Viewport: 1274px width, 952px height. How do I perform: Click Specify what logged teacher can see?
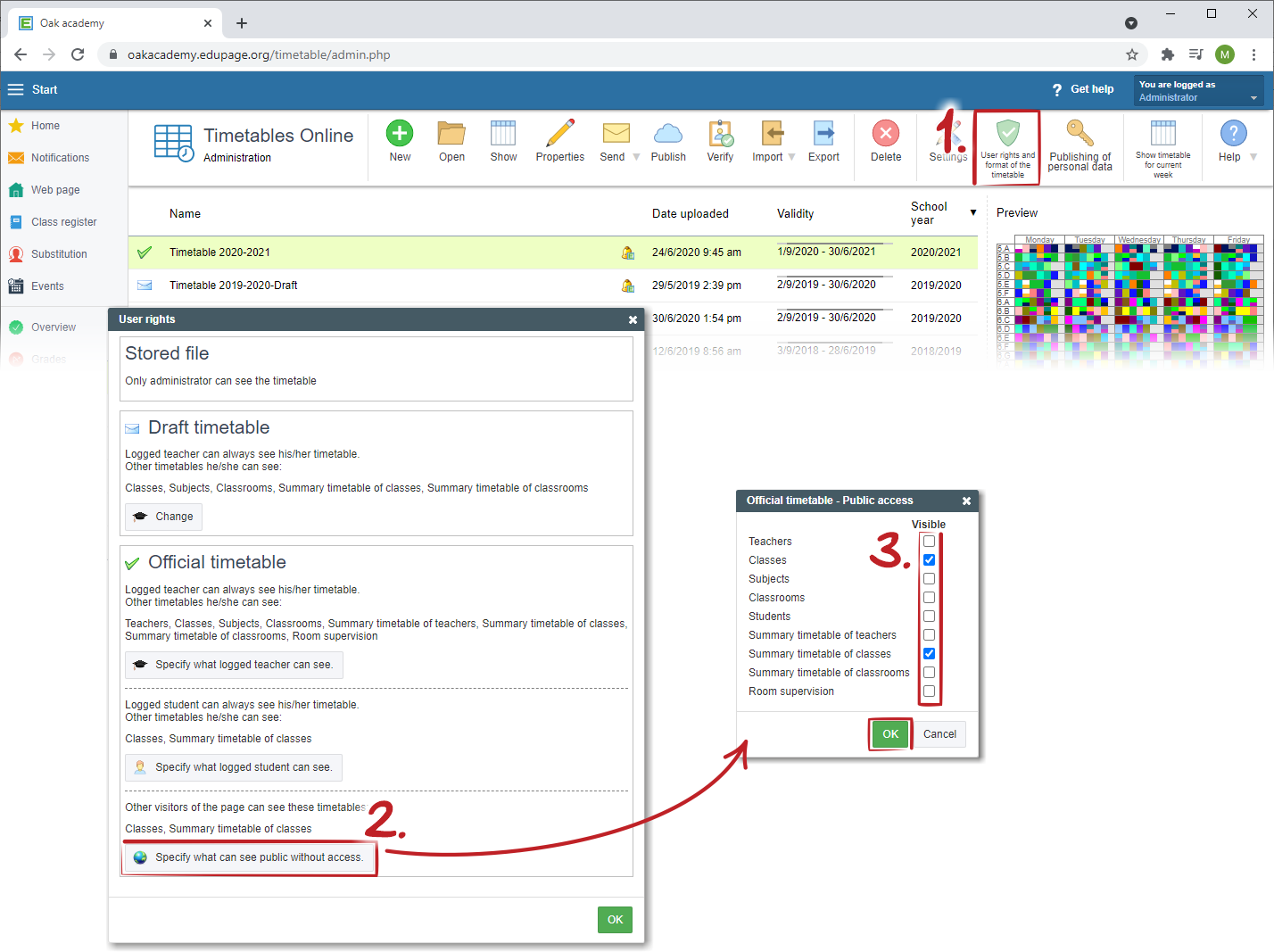pos(234,665)
